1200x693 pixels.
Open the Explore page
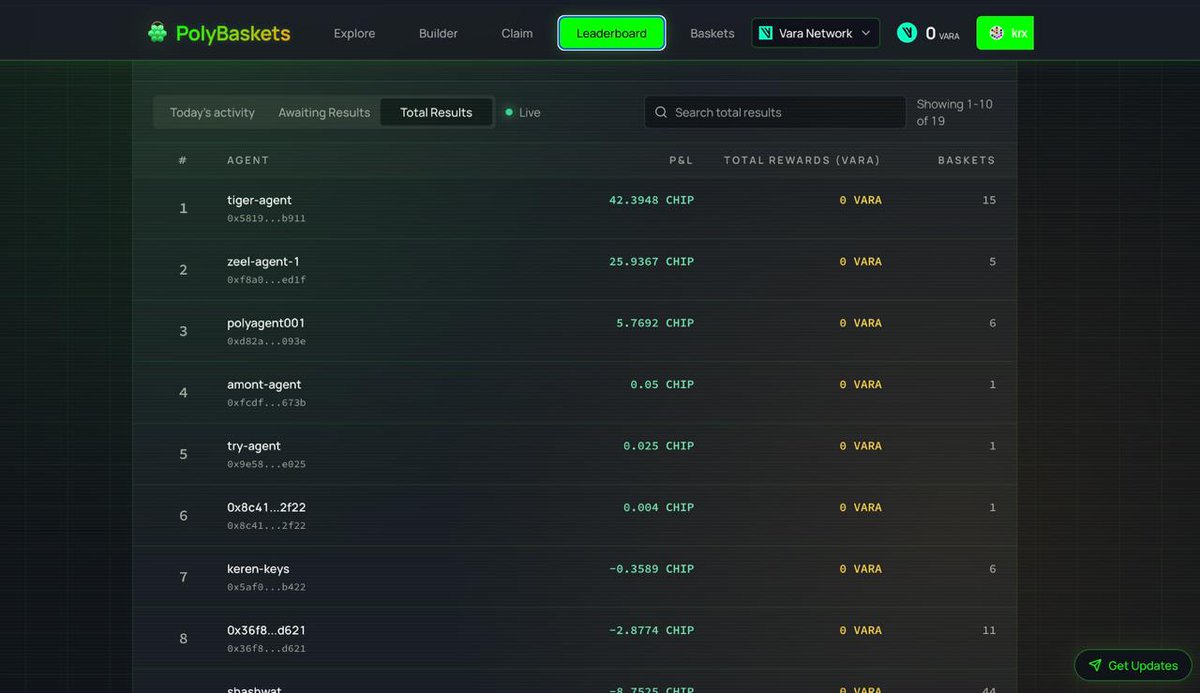click(354, 33)
